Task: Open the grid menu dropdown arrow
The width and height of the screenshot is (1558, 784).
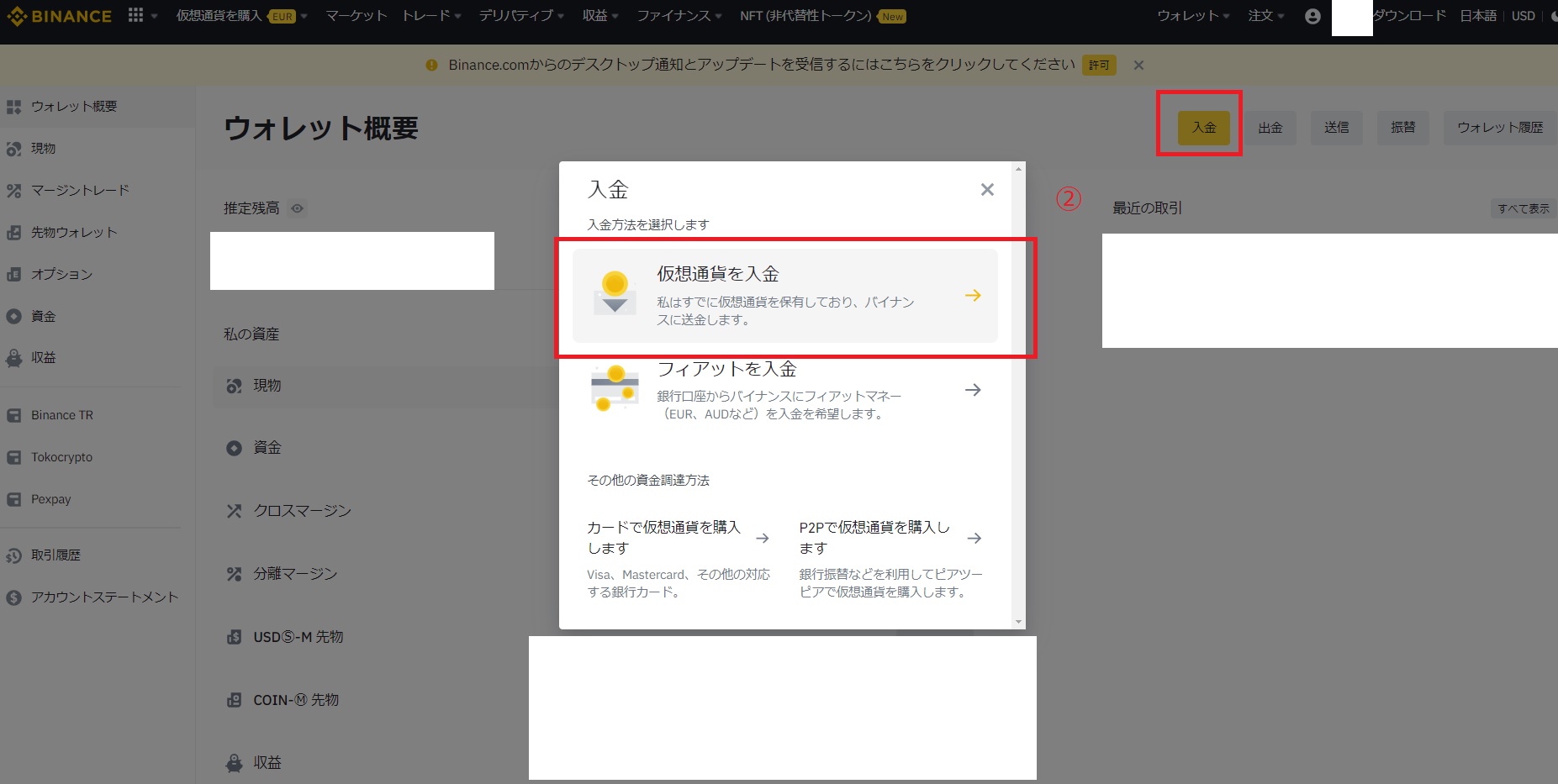Action: pos(154,16)
